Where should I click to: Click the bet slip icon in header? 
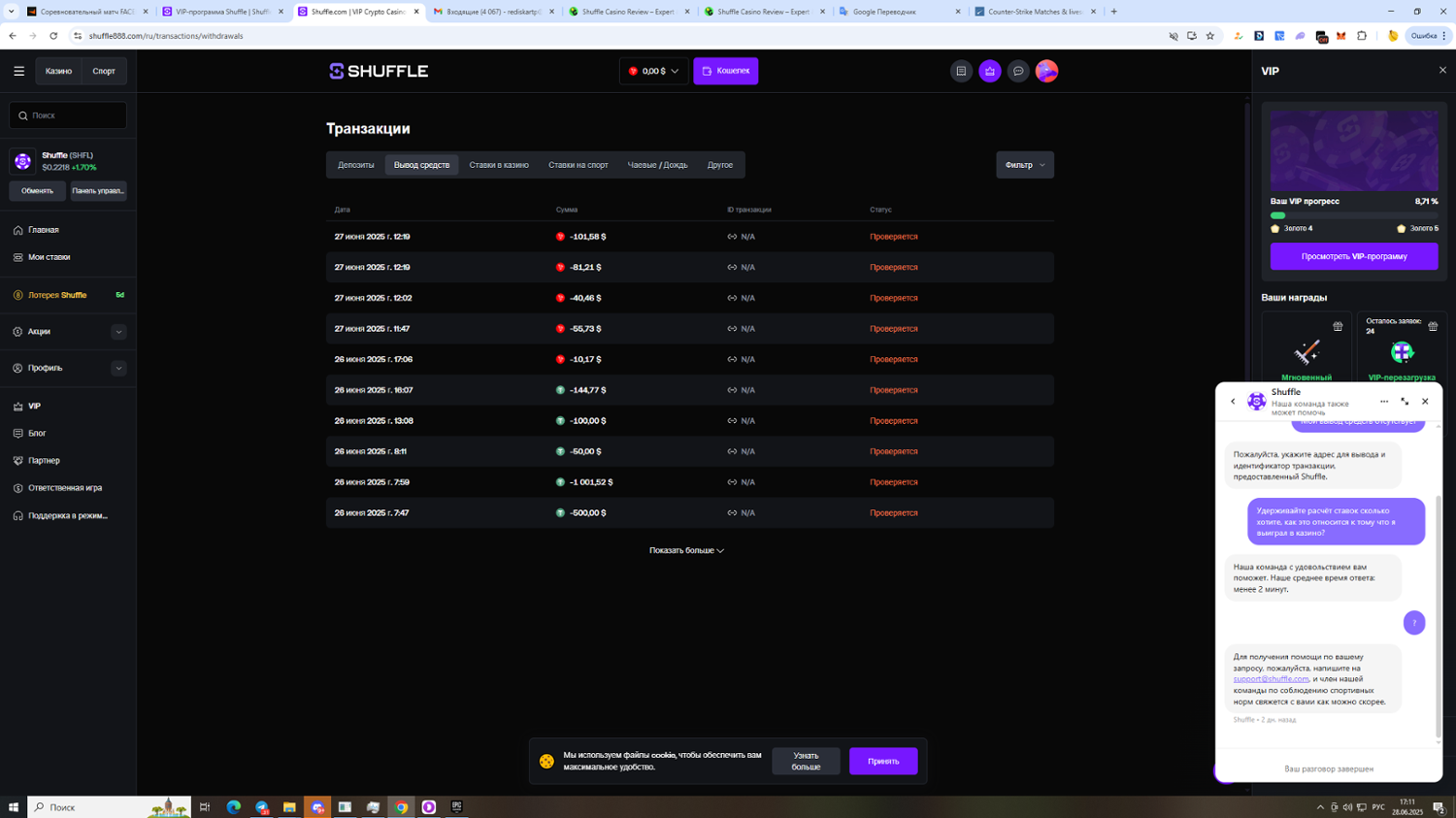coord(961,71)
